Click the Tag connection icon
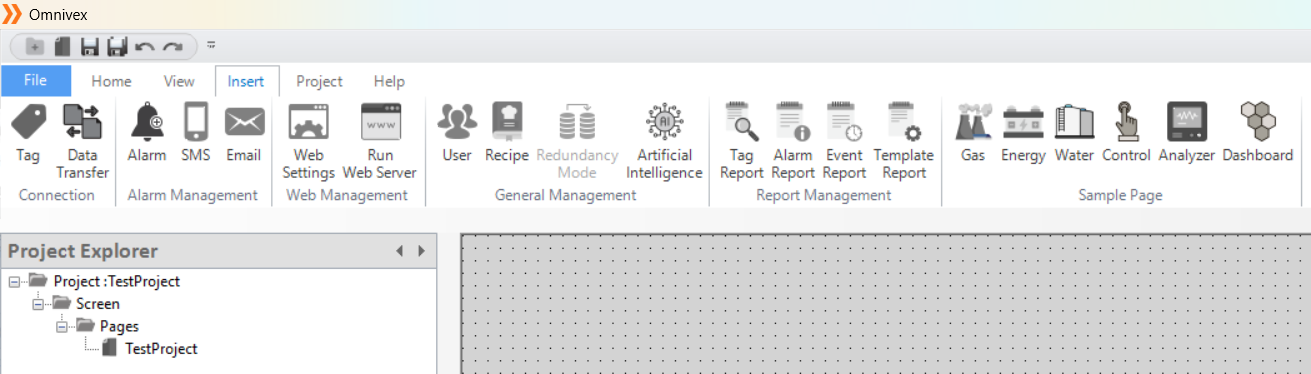1311x374 pixels. [28, 123]
